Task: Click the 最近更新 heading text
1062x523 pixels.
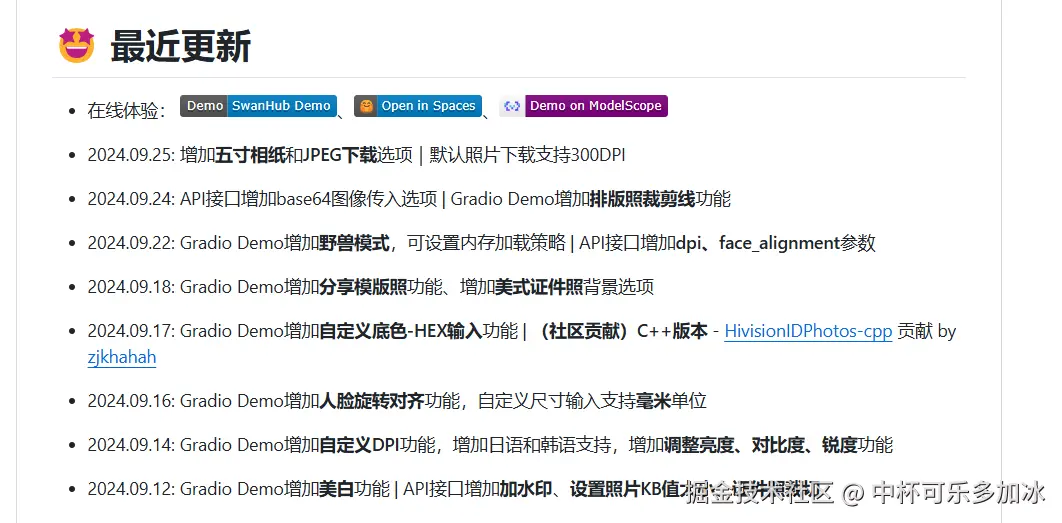Action: [x=181, y=46]
